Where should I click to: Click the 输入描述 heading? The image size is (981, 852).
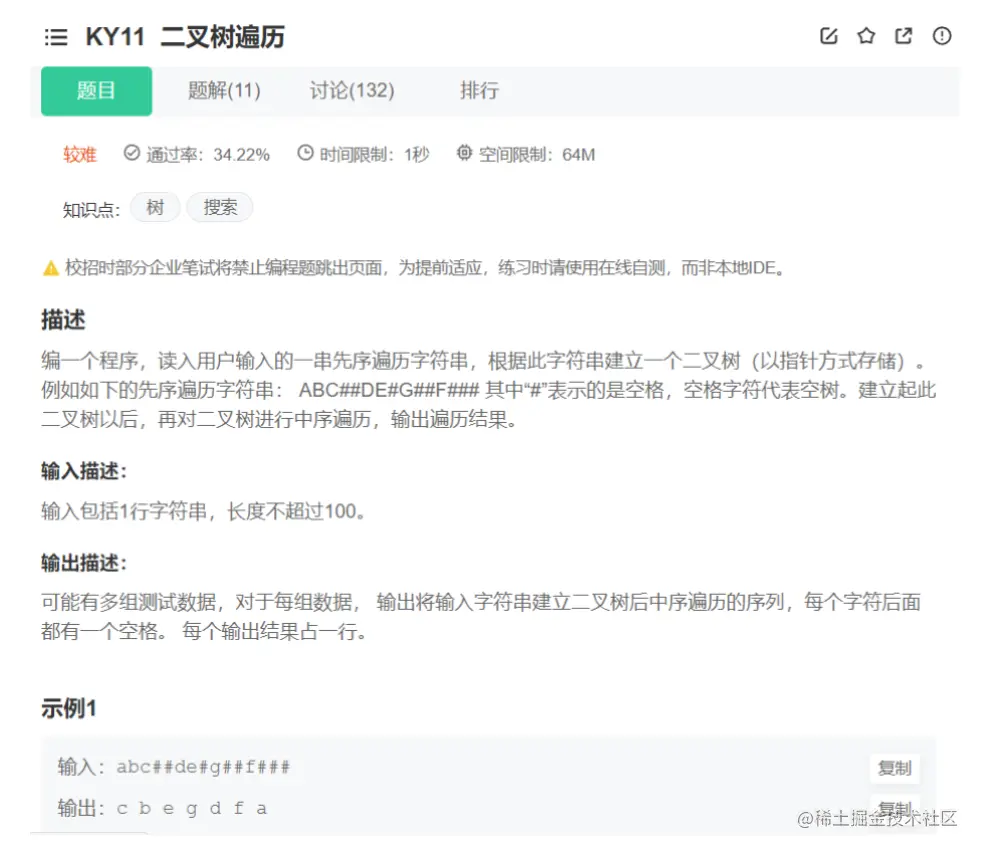click(84, 471)
